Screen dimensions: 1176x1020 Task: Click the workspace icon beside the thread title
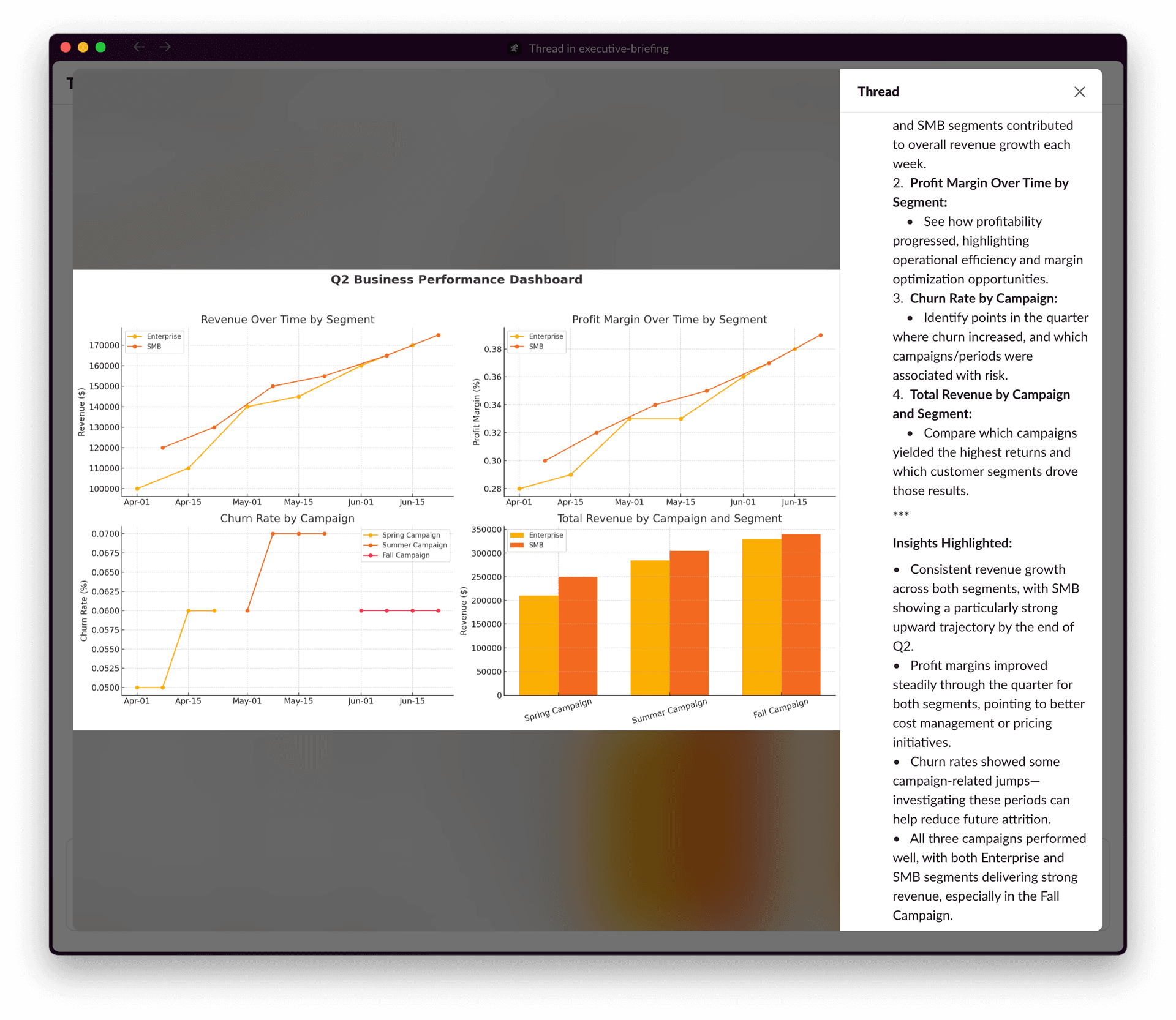[x=514, y=48]
